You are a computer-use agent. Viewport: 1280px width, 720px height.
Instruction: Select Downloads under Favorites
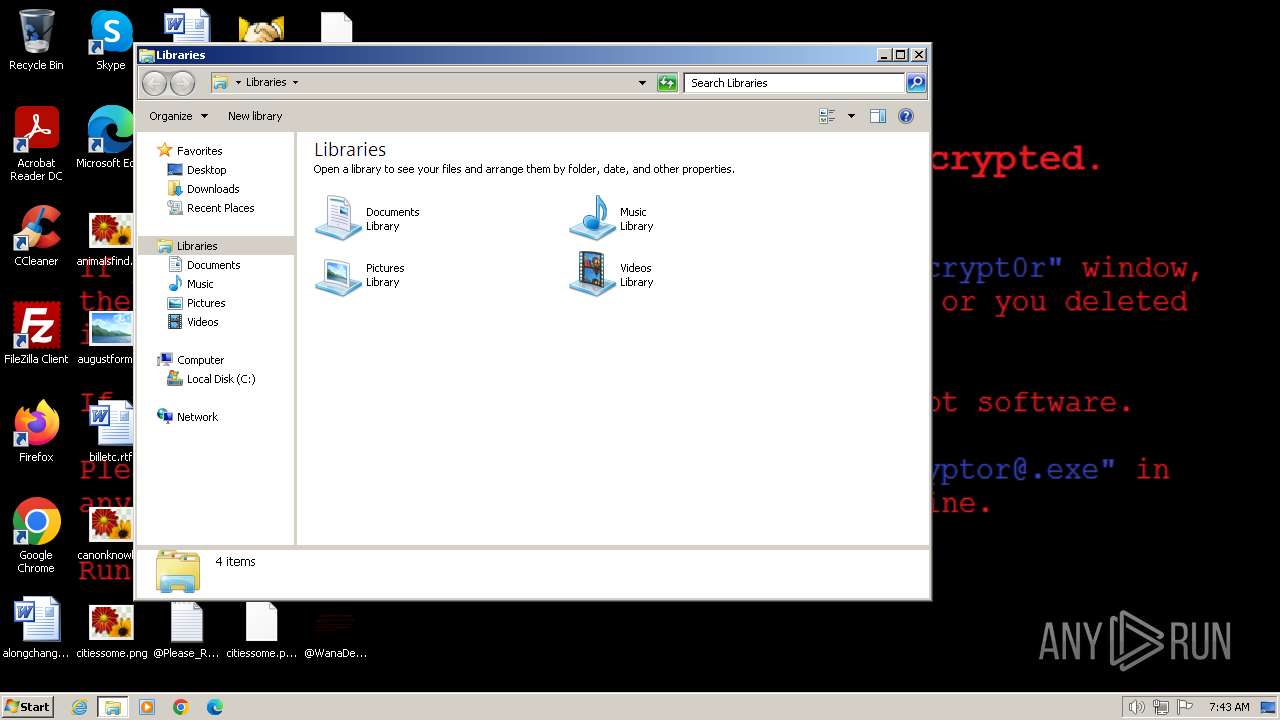point(213,189)
